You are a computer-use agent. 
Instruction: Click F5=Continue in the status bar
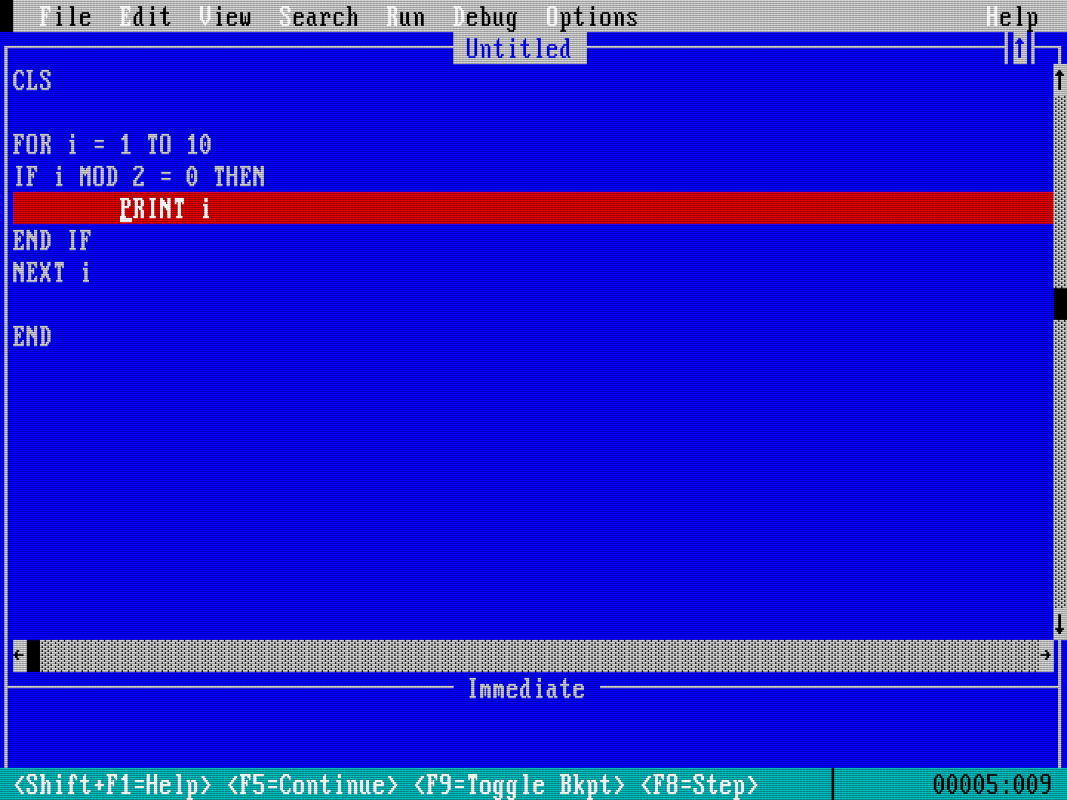click(x=310, y=785)
